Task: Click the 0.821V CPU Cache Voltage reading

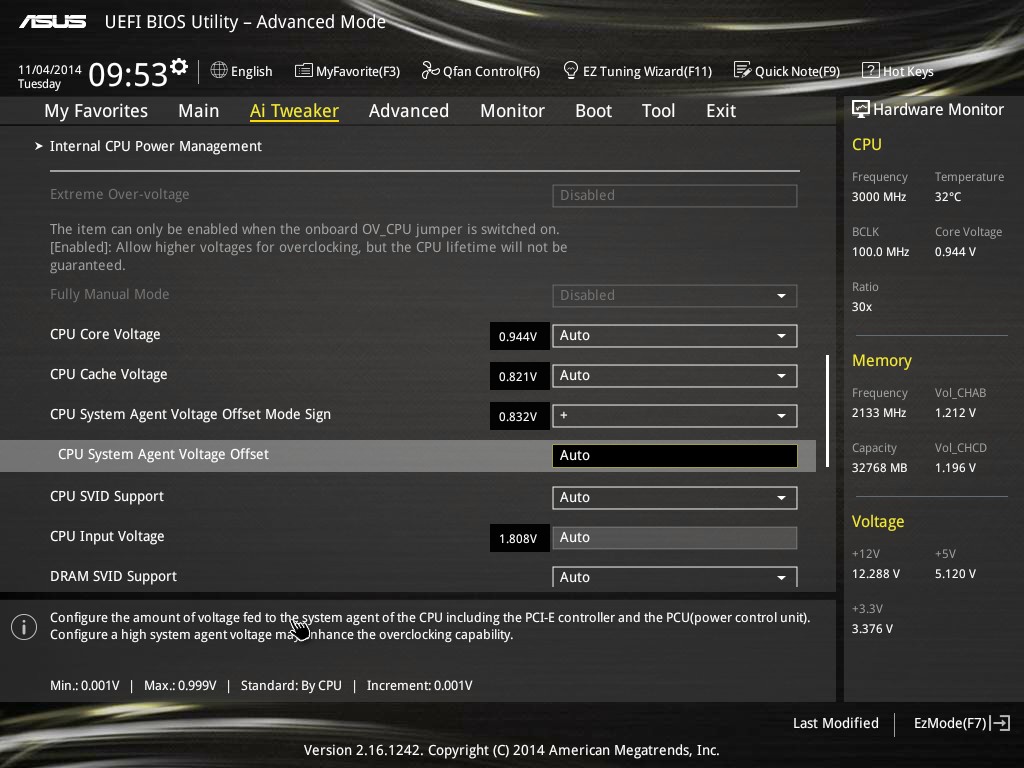Action: coord(519,376)
